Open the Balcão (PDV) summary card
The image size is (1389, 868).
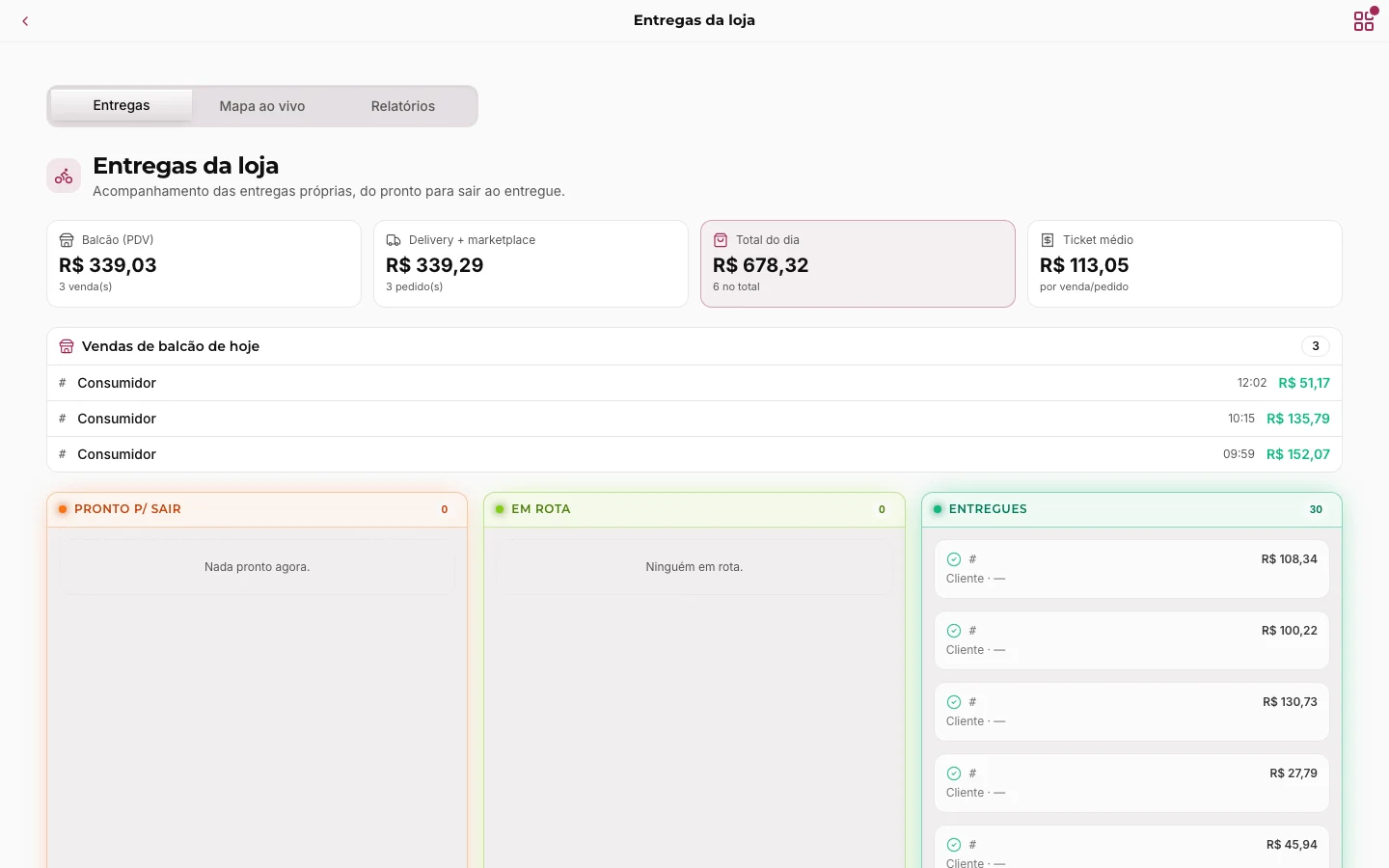tap(204, 264)
